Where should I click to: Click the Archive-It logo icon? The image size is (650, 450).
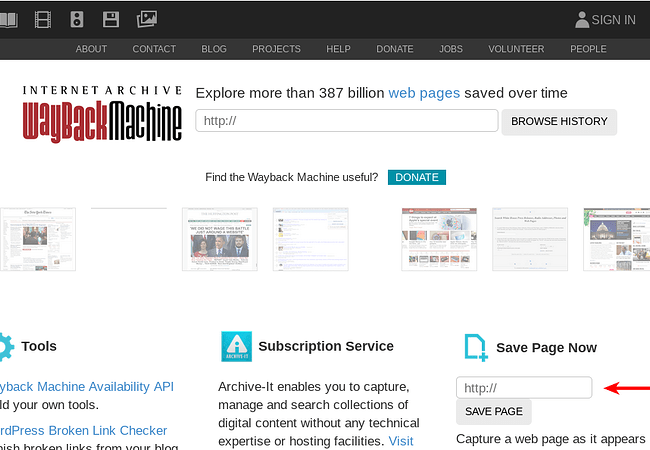tap(236, 346)
